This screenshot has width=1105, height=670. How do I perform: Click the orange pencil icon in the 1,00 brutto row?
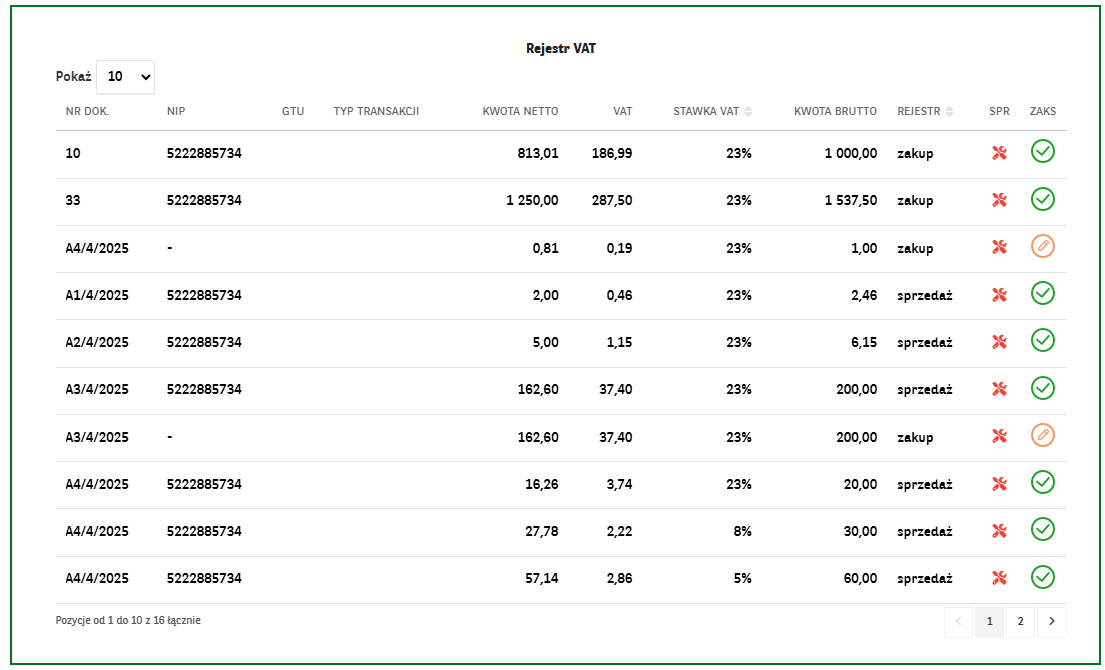[x=1042, y=247]
